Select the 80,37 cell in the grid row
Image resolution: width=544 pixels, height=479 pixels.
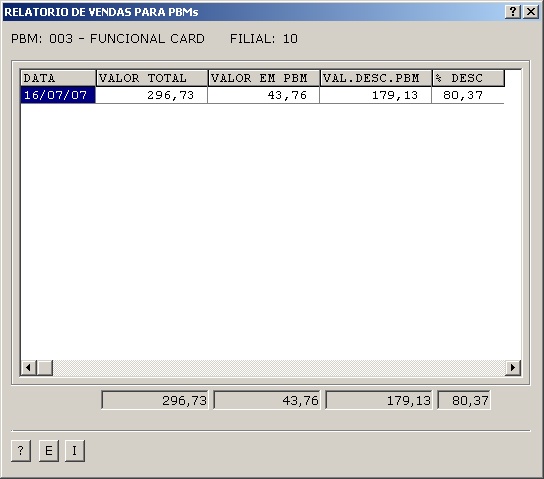(468, 95)
